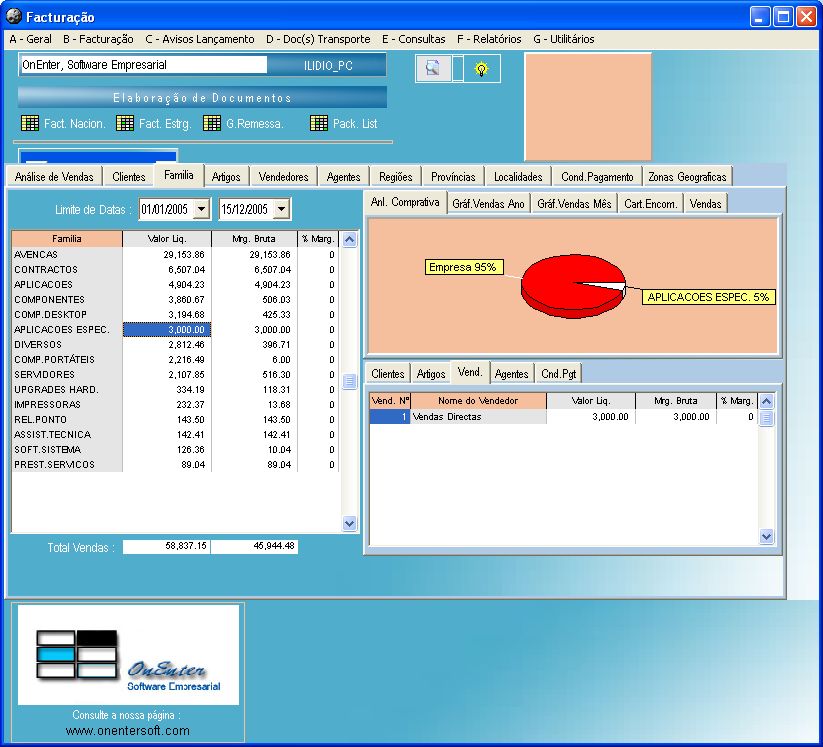Open the Zonas Geograficas tab

click(x=687, y=177)
